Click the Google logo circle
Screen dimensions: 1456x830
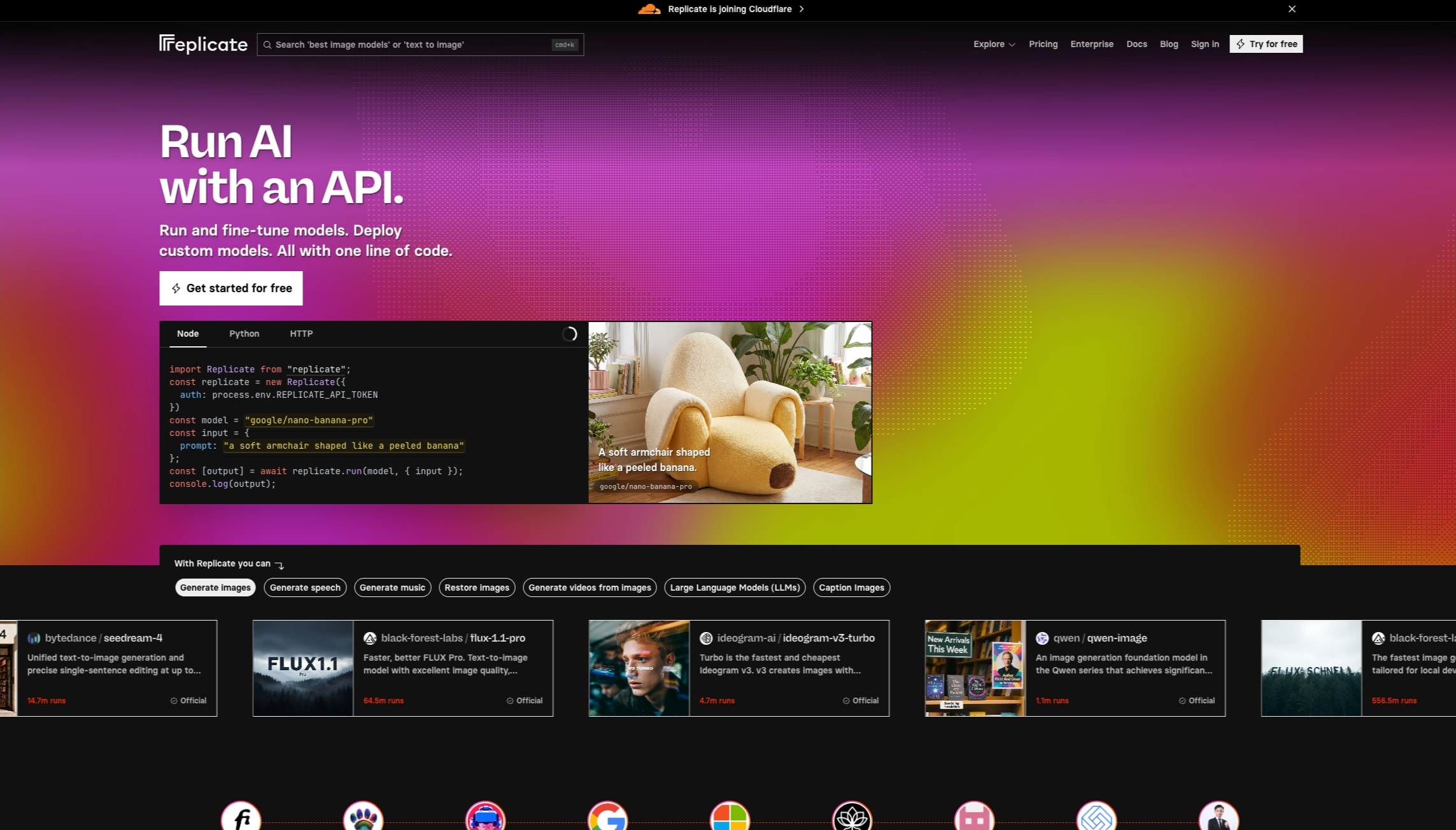[607, 817]
